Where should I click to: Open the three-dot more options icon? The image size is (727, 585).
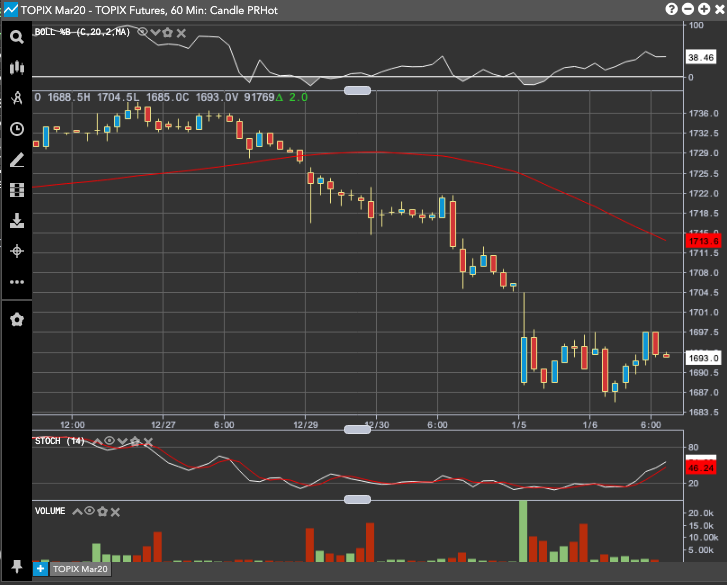17,282
